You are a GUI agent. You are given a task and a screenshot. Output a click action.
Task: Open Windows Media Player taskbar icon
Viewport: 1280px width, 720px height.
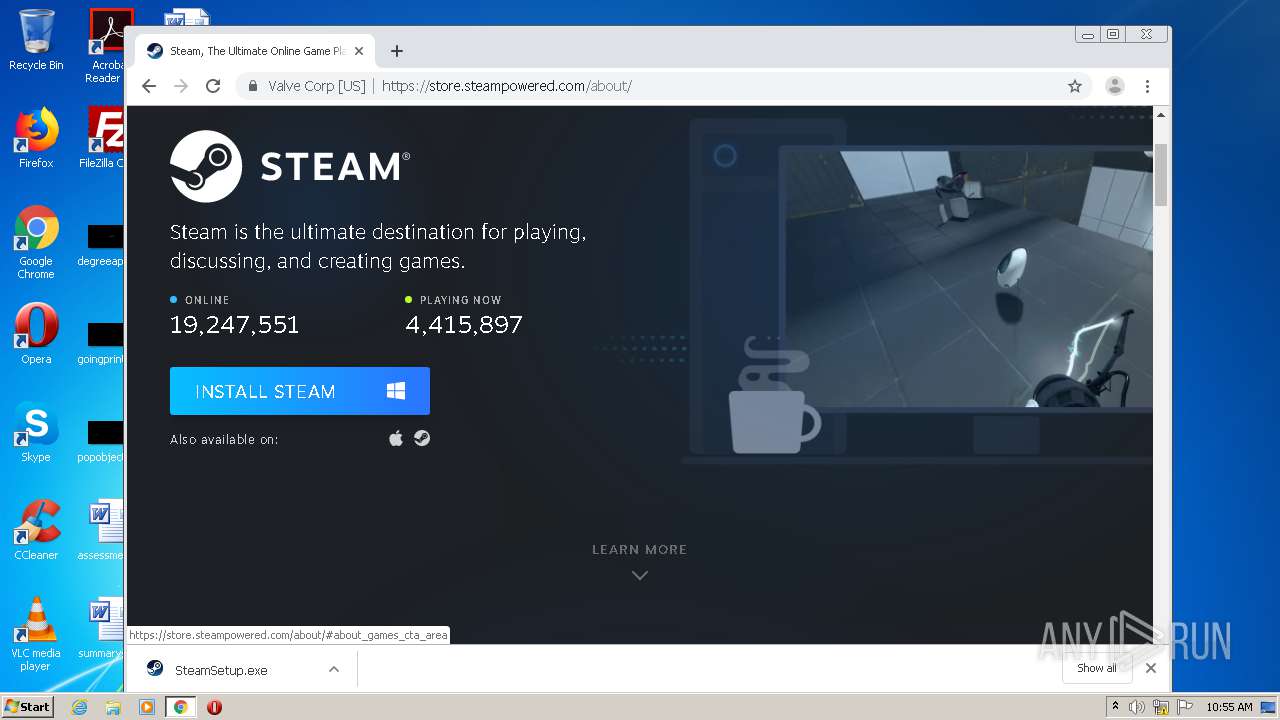[x=147, y=707]
